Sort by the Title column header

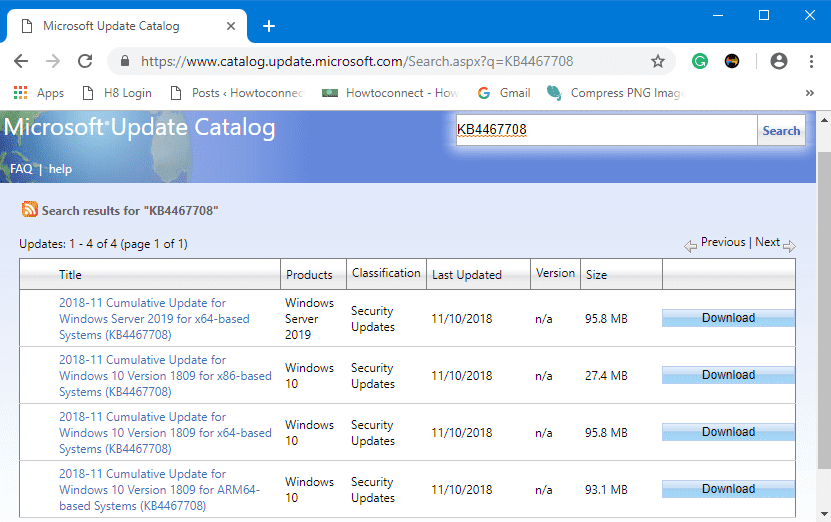[70, 275]
